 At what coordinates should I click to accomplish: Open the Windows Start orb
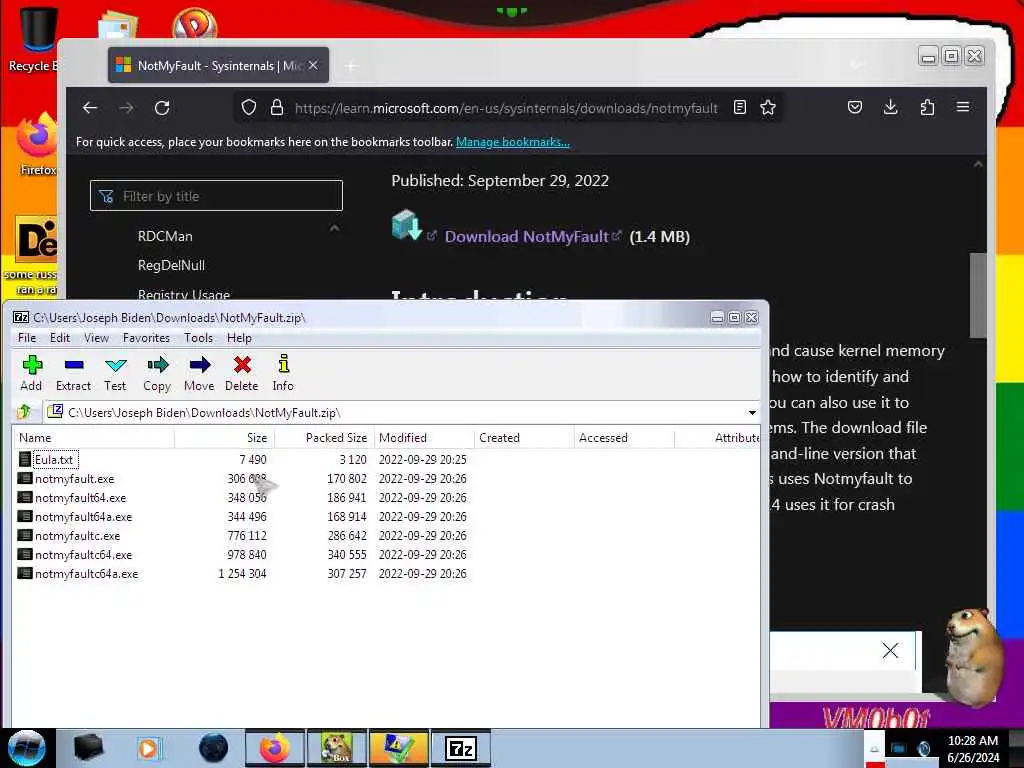click(x=27, y=748)
